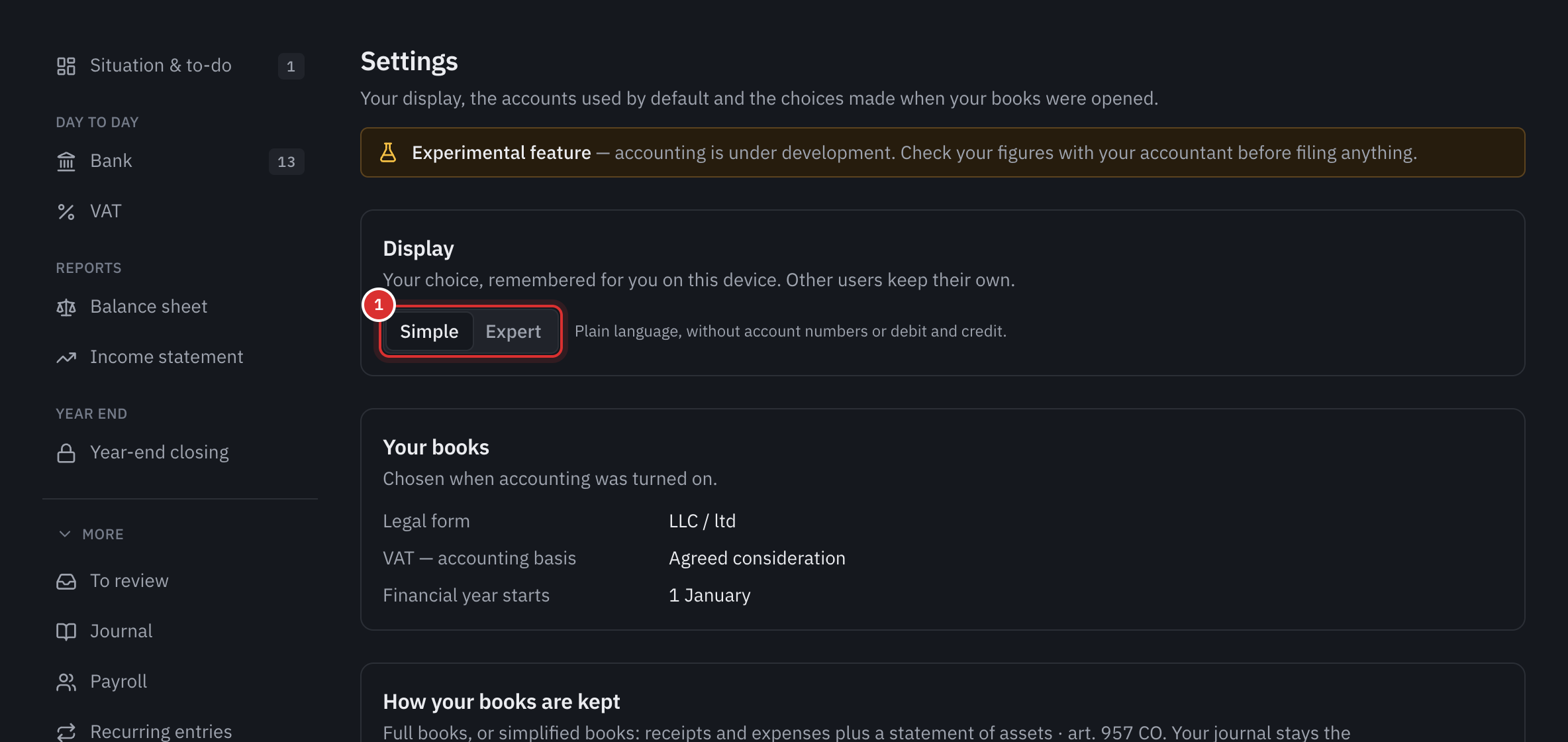Open the Income statement report

pos(180,357)
